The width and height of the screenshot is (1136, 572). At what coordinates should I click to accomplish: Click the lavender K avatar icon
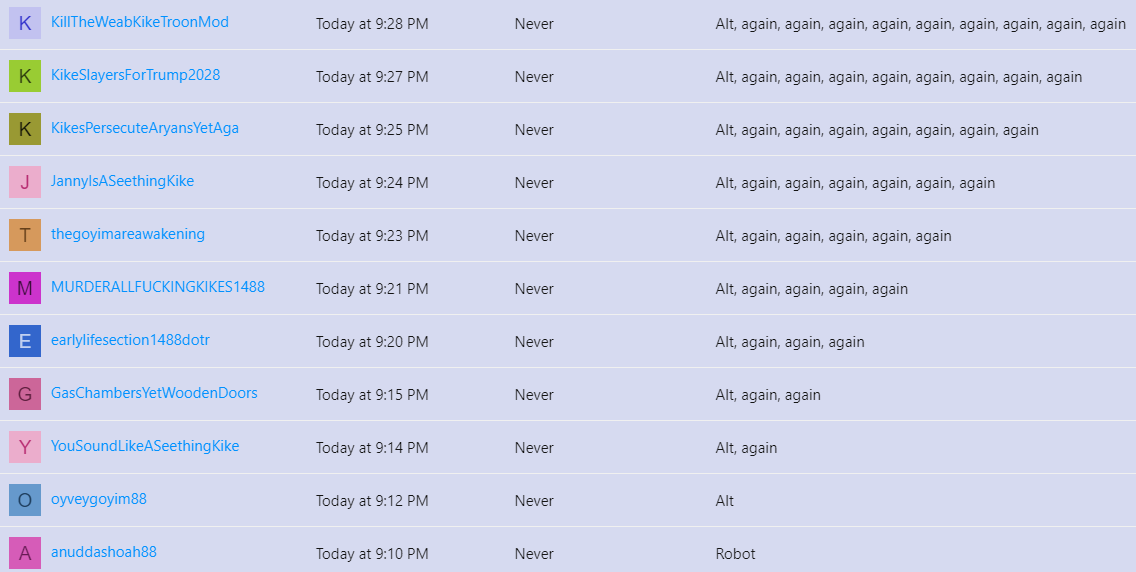click(x=25, y=23)
